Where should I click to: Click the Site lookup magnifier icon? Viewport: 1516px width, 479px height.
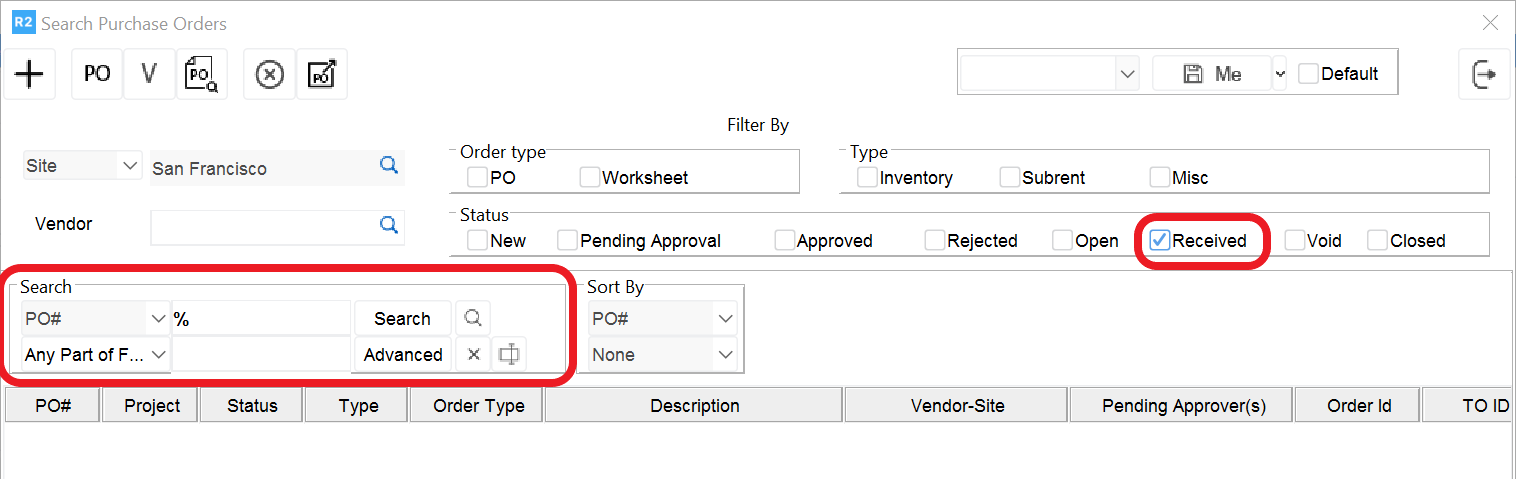(389, 166)
